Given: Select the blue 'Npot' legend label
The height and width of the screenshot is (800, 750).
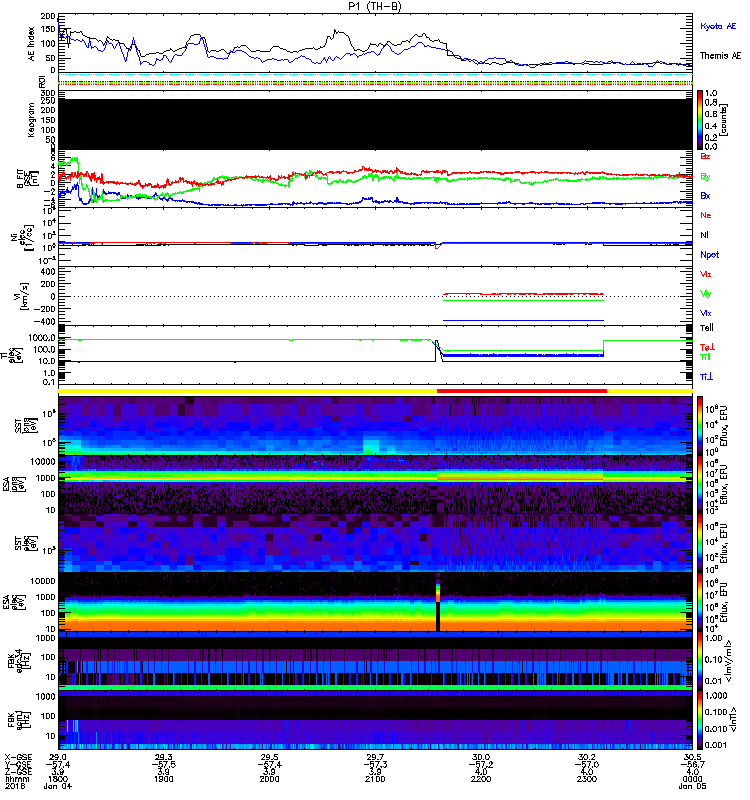Looking at the screenshot, I should (x=710, y=255).
